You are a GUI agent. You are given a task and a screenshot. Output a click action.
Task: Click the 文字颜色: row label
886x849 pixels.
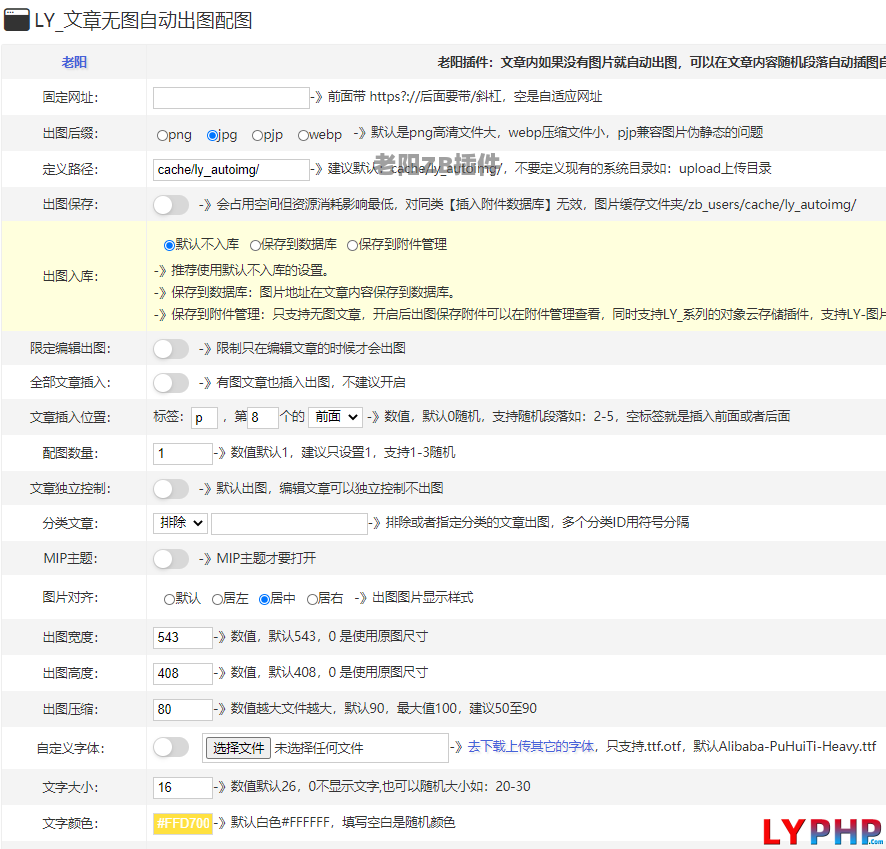[71, 824]
